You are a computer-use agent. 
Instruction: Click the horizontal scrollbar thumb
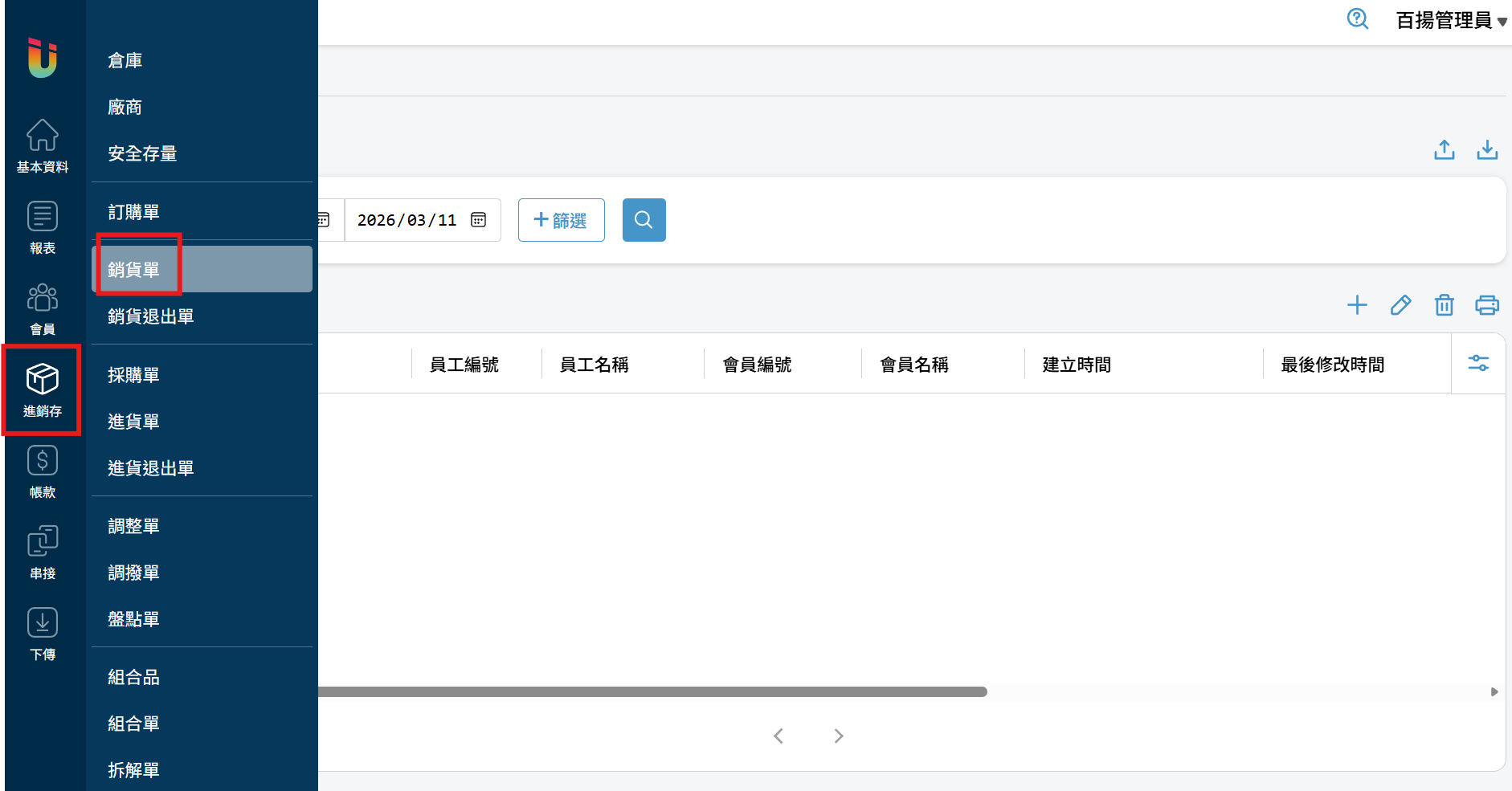[x=652, y=691]
